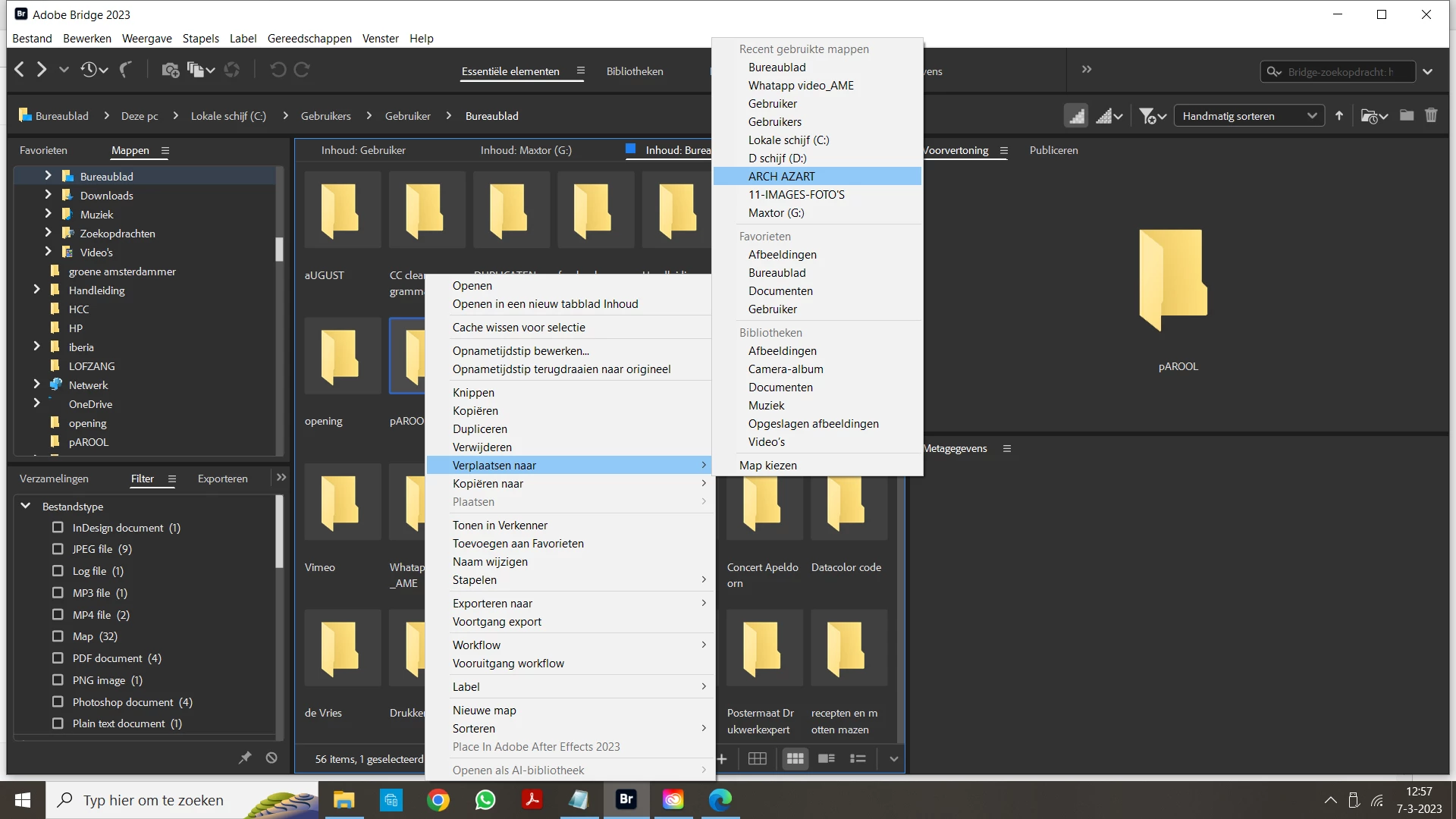Launch WhatsApp from the taskbar
The image size is (1456, 819).
click(x=485, y=800)
